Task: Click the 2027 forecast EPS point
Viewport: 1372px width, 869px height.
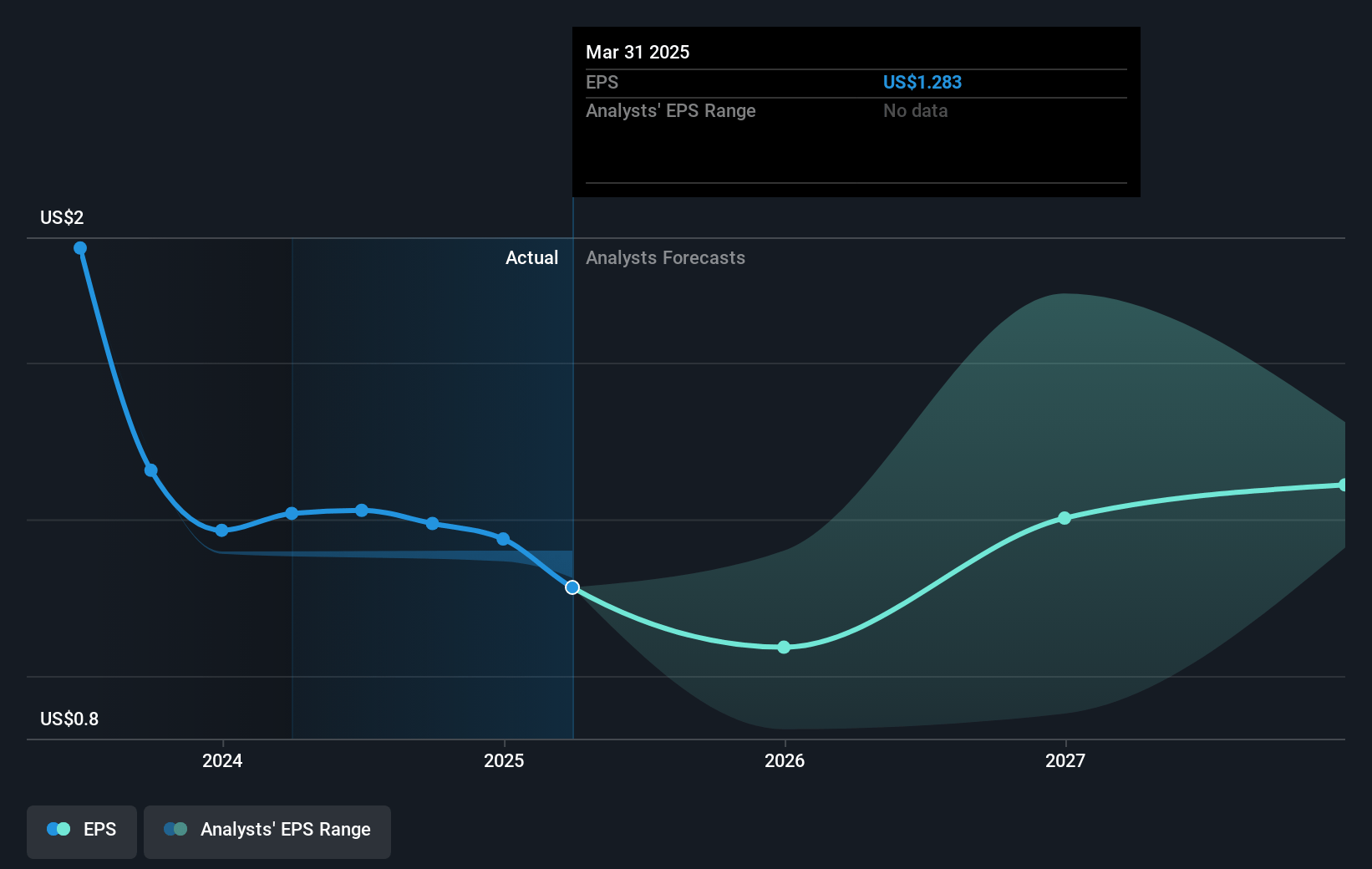Action: (1065, 518)
